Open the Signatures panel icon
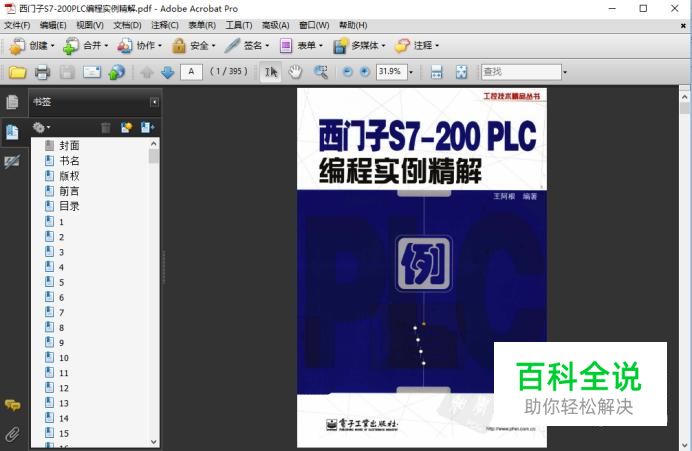692x451 pixels. tap(12, 162)
